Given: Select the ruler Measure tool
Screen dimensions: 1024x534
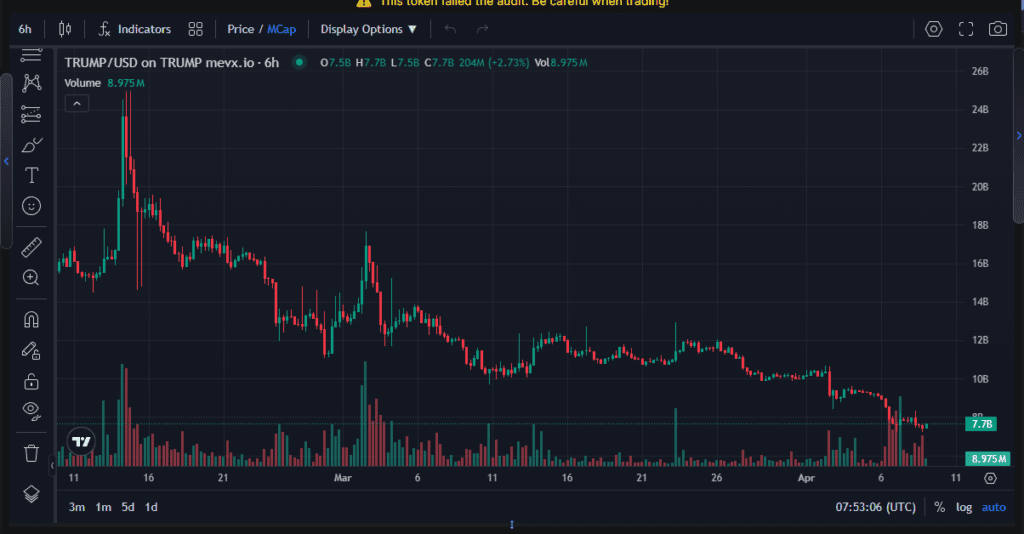Looking at the screenshot, I should pyautogui.click(x=31, y=247).
